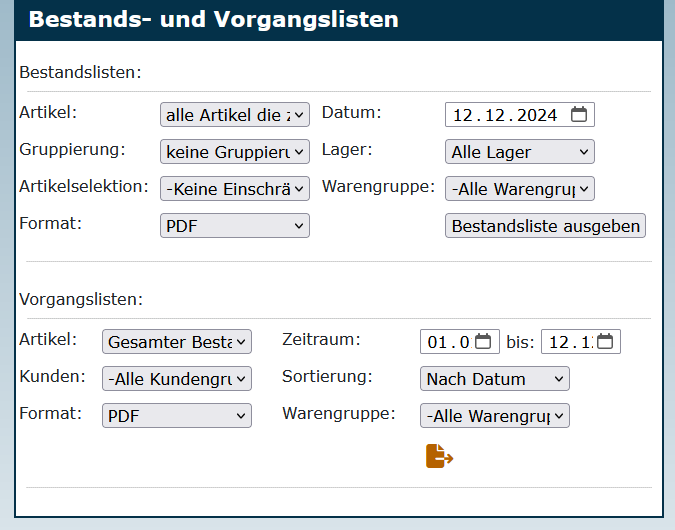Open Vorgangslisten Artikel dropdown Gesamter Bestand
The height and width of the screenshot is (530, 675).
point(177,342)
